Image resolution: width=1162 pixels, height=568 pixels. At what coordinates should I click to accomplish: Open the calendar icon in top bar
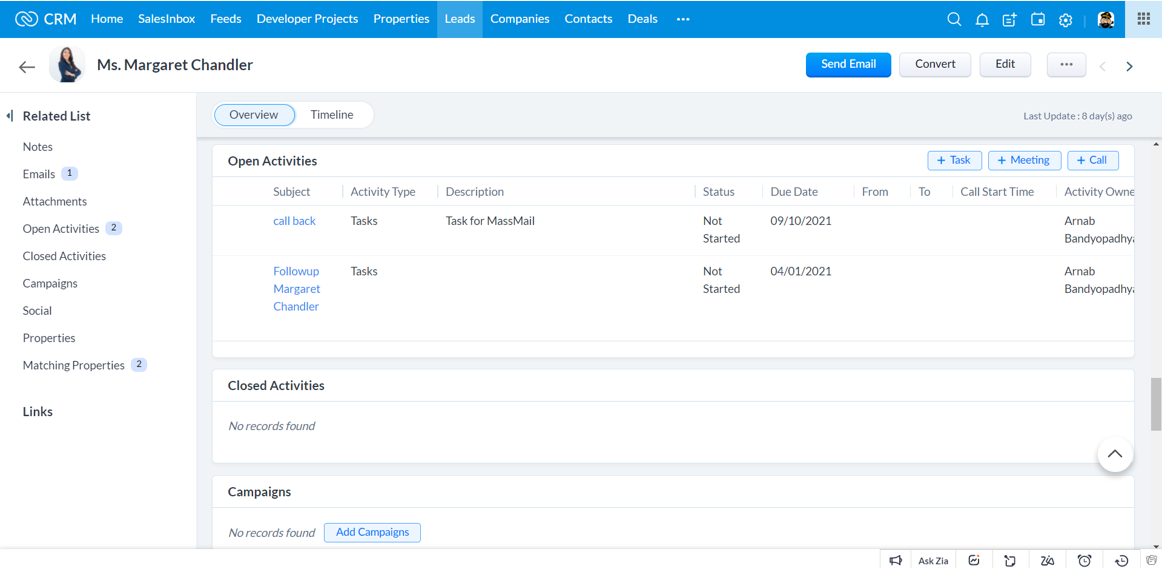click(1038, 20)
